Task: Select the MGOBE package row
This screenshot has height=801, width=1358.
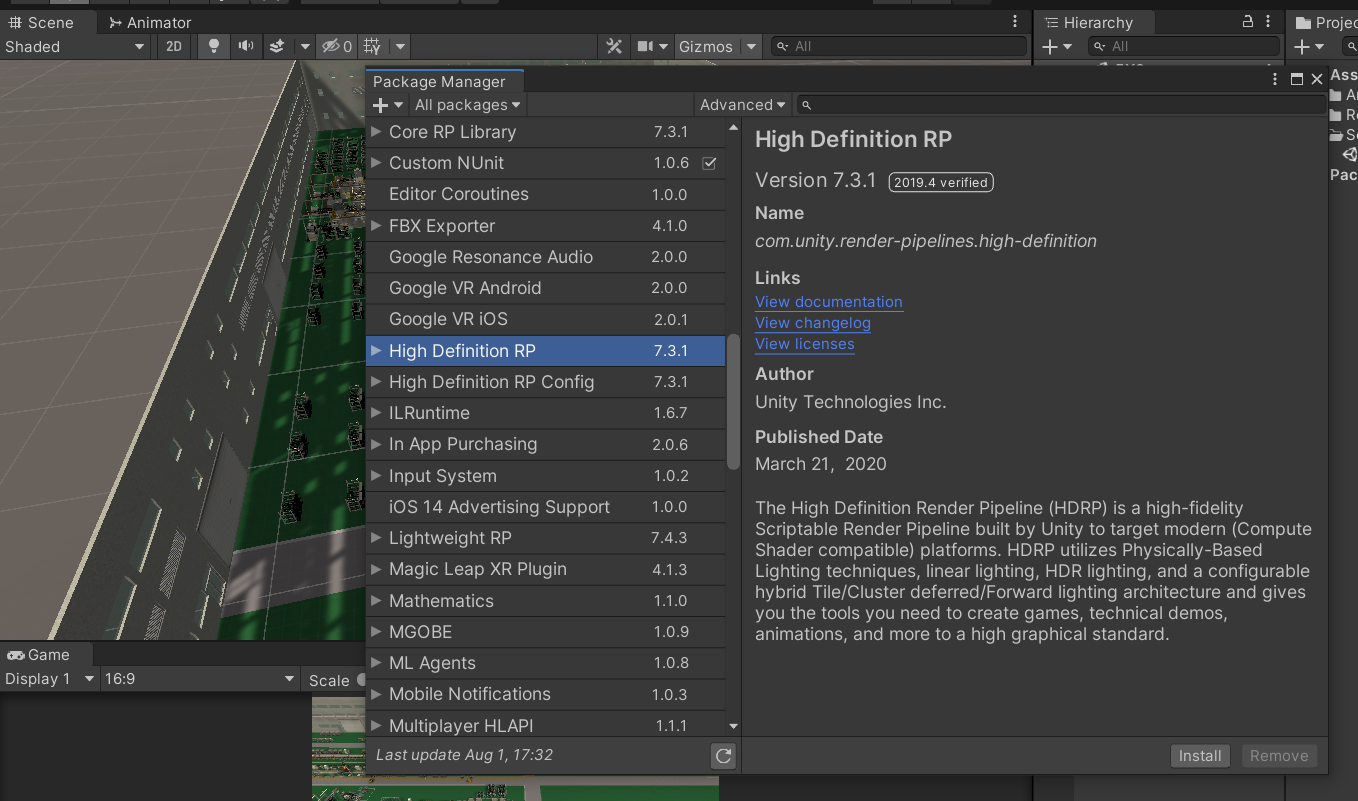Action: tap(545, 632)
